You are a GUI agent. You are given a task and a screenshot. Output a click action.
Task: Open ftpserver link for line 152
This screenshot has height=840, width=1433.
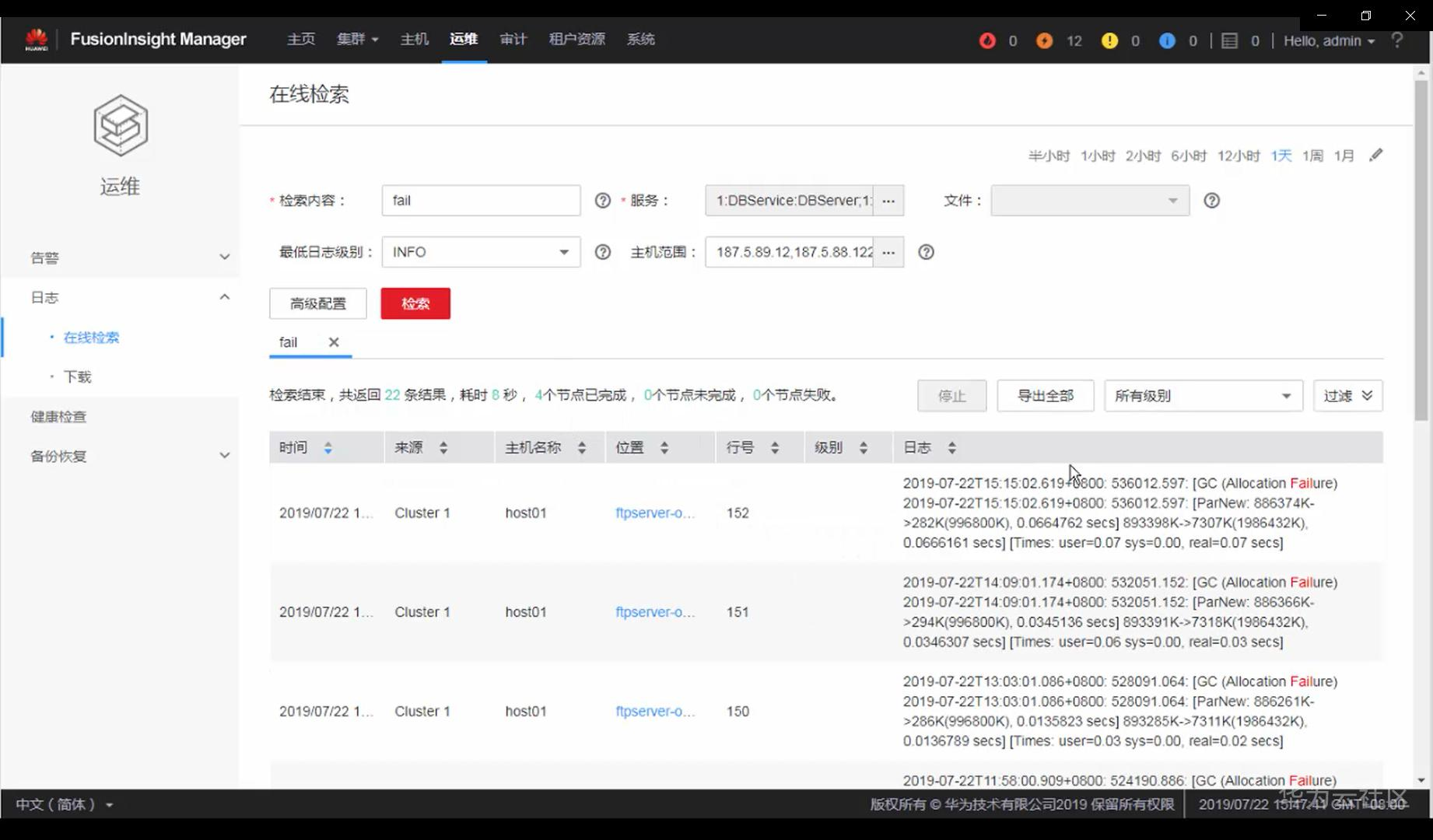point(655,513)
